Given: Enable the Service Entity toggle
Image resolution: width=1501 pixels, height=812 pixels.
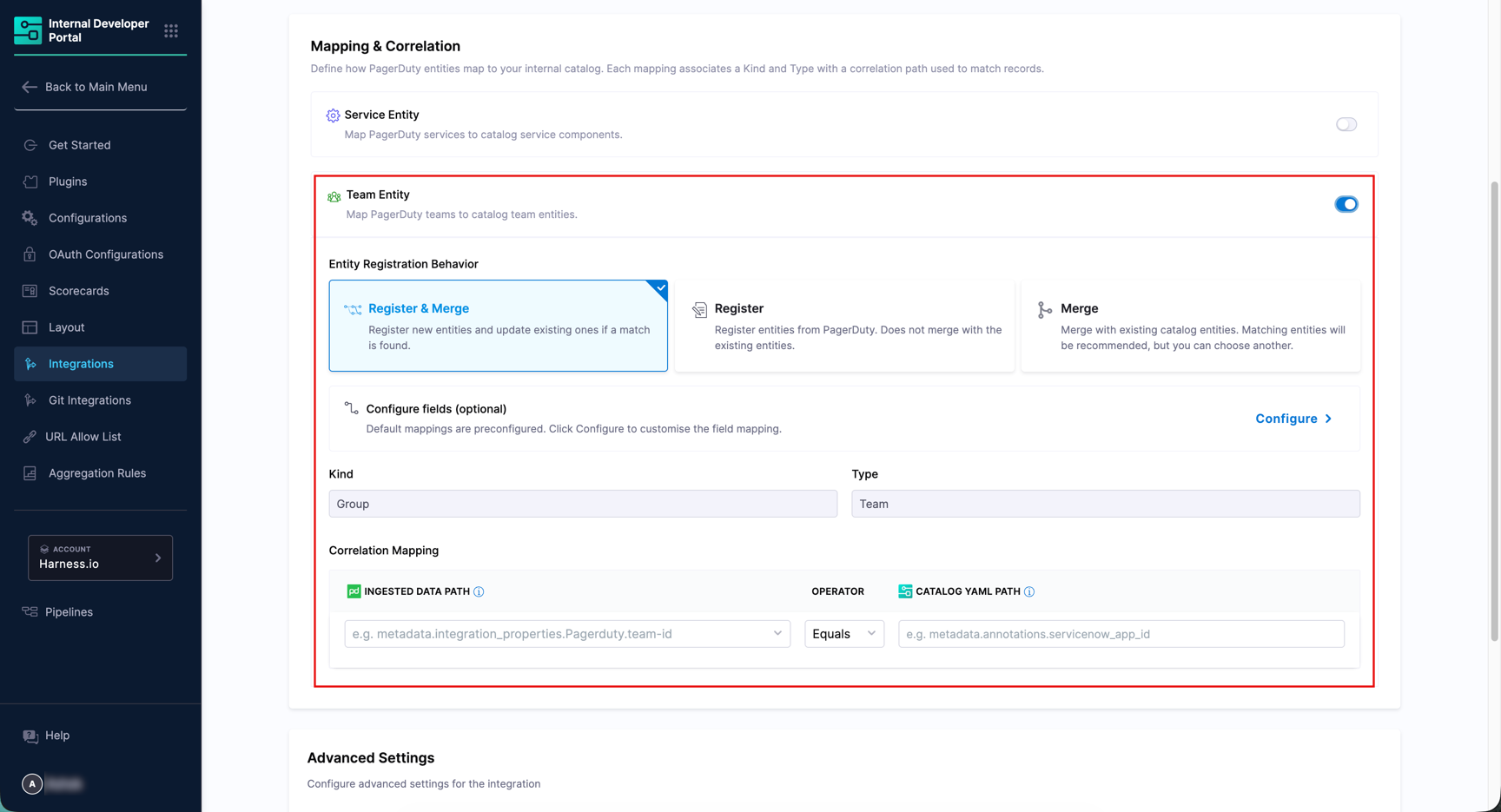Looking at the screenshot, I should click(1346, 124).
